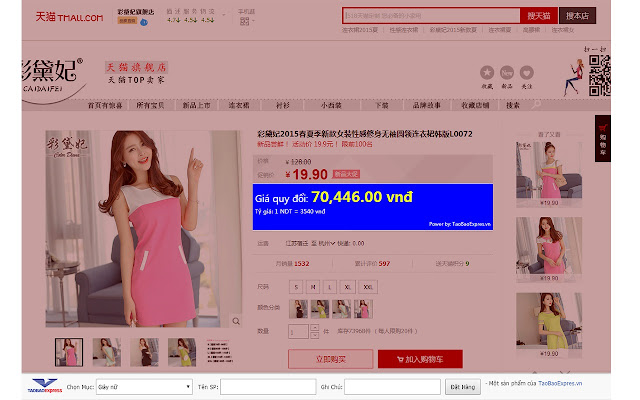This screenshot has height=400, width=640.
Task: Click the 连衣裙2015夏 suggested search link
Action: [x=360, y=30]
